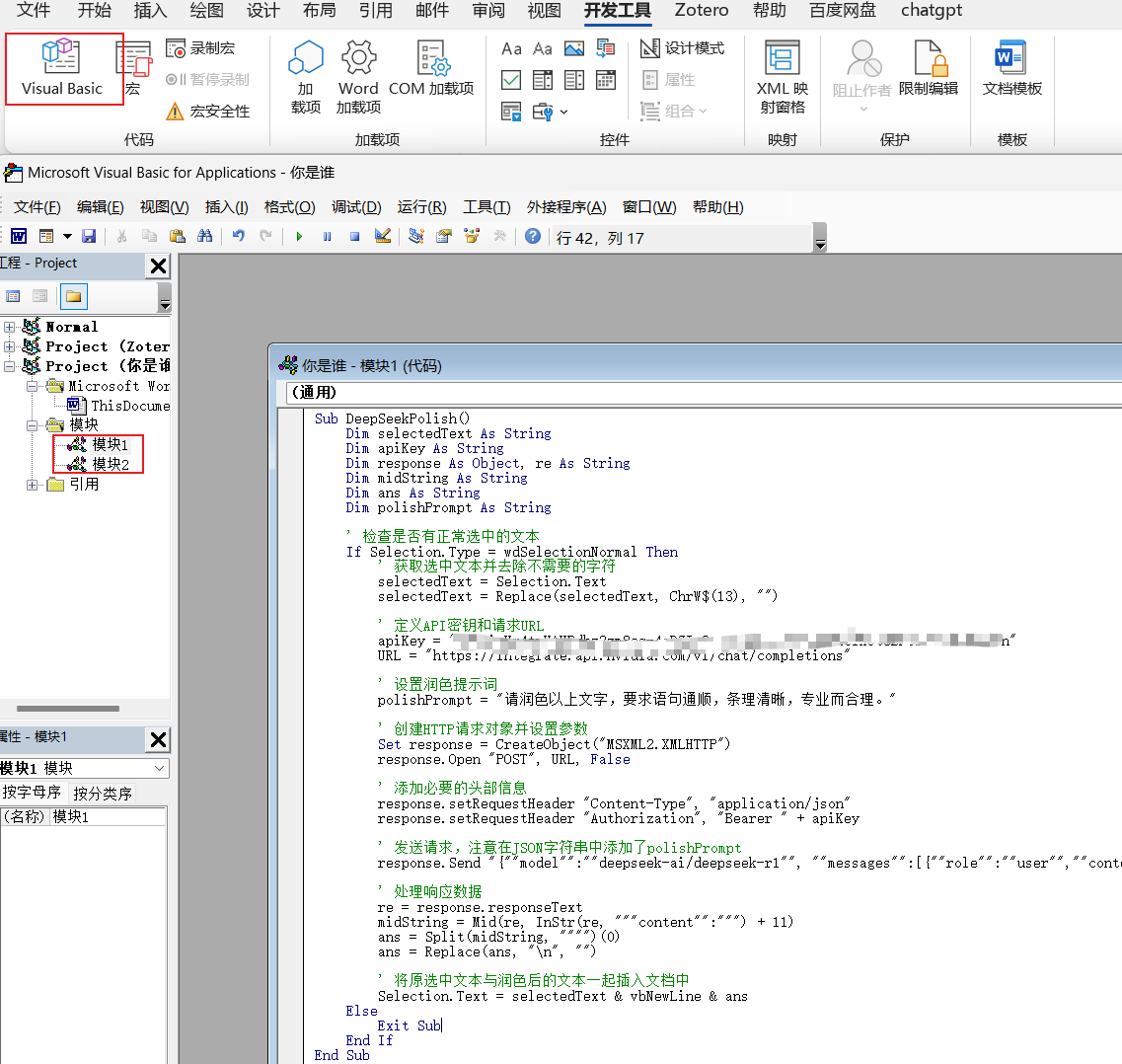Switch to the 百度网盘 ribbon tab
1122x1064 pixels.
(842, 10)
